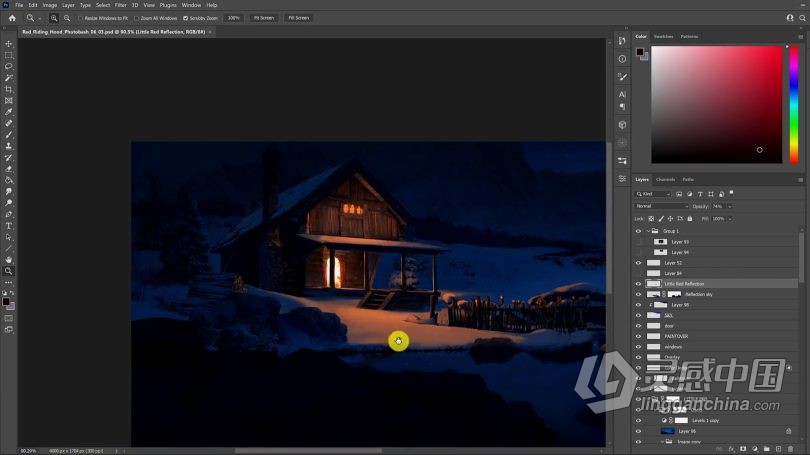Select the Hand tool
This screenshot has height=455, width=810.
(9, 260)
